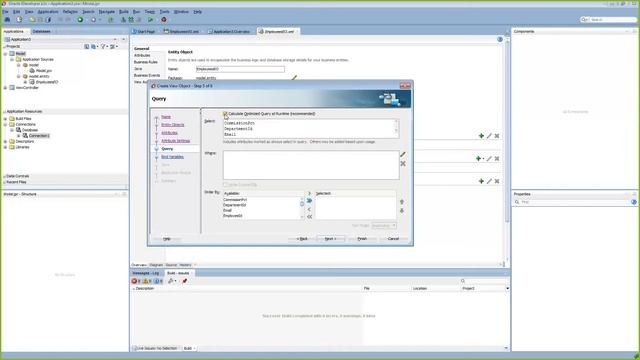Viewport: 640px width, 360px height.
Task: Select Connection1 in Application Resources
Action: click(x=39, y=136)
